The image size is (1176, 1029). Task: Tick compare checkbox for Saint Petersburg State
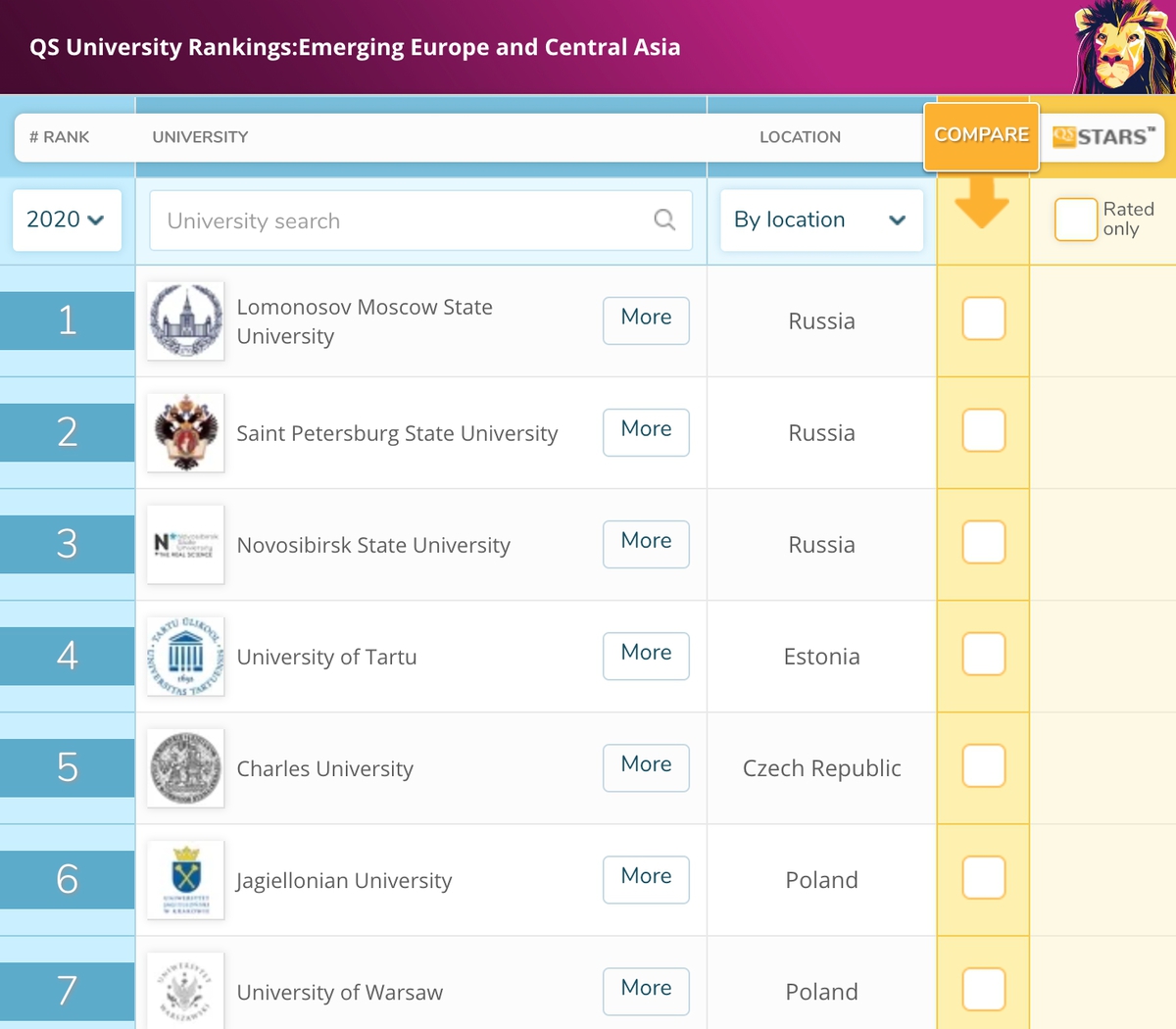(984, 430)
